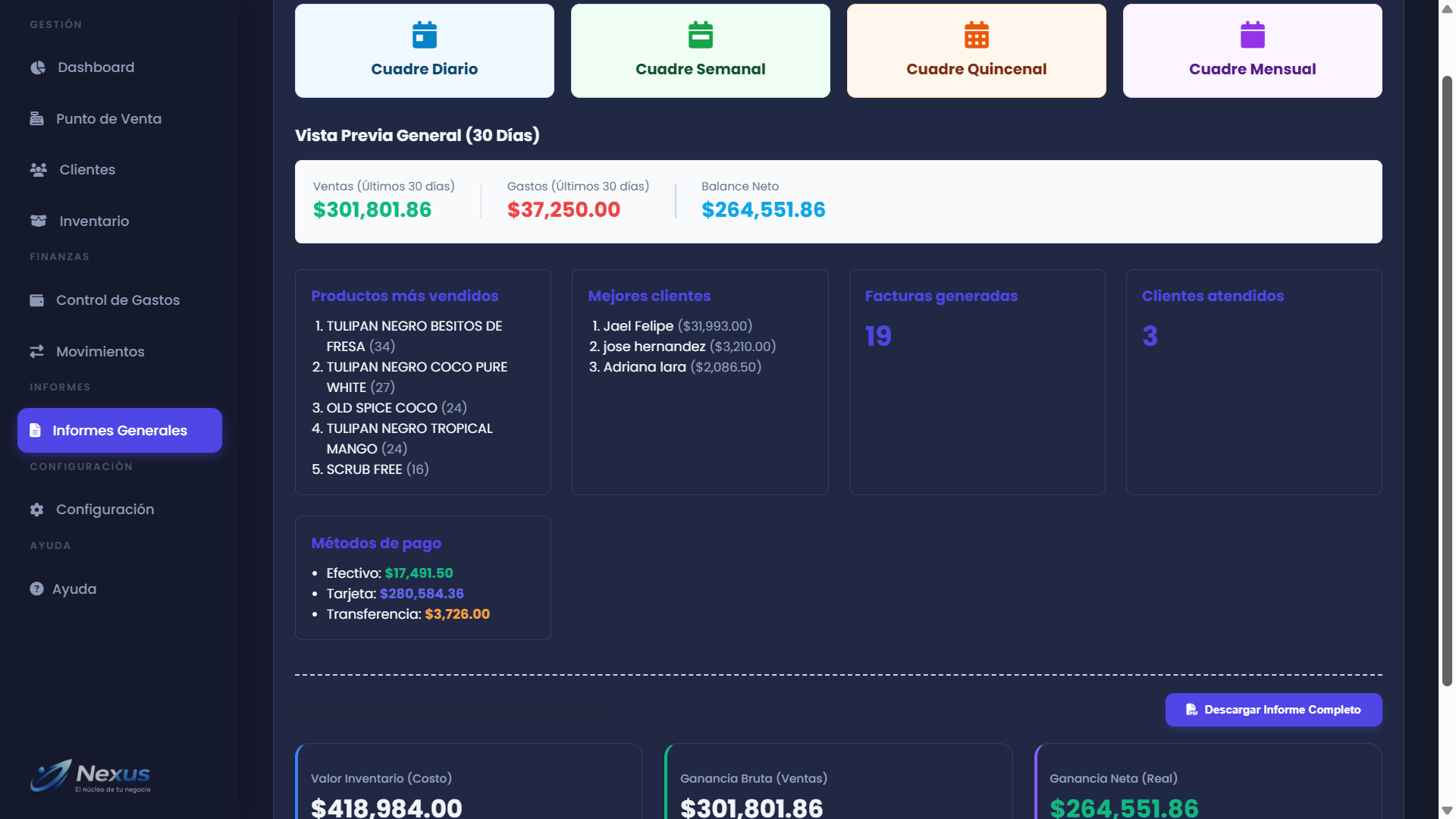Viewport: 1456px width, 819px height.
Task: Click the vertical scrollbar thumb
Action: (x=1447, y=379)
